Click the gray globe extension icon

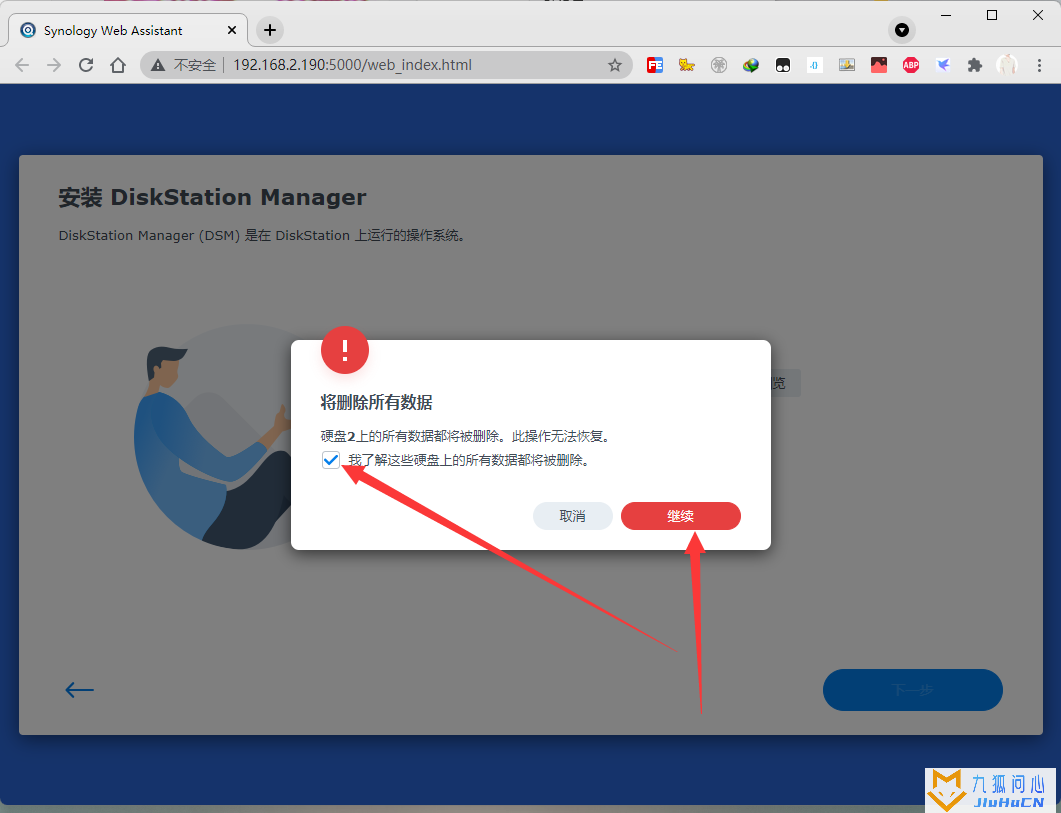coord(719,65)
